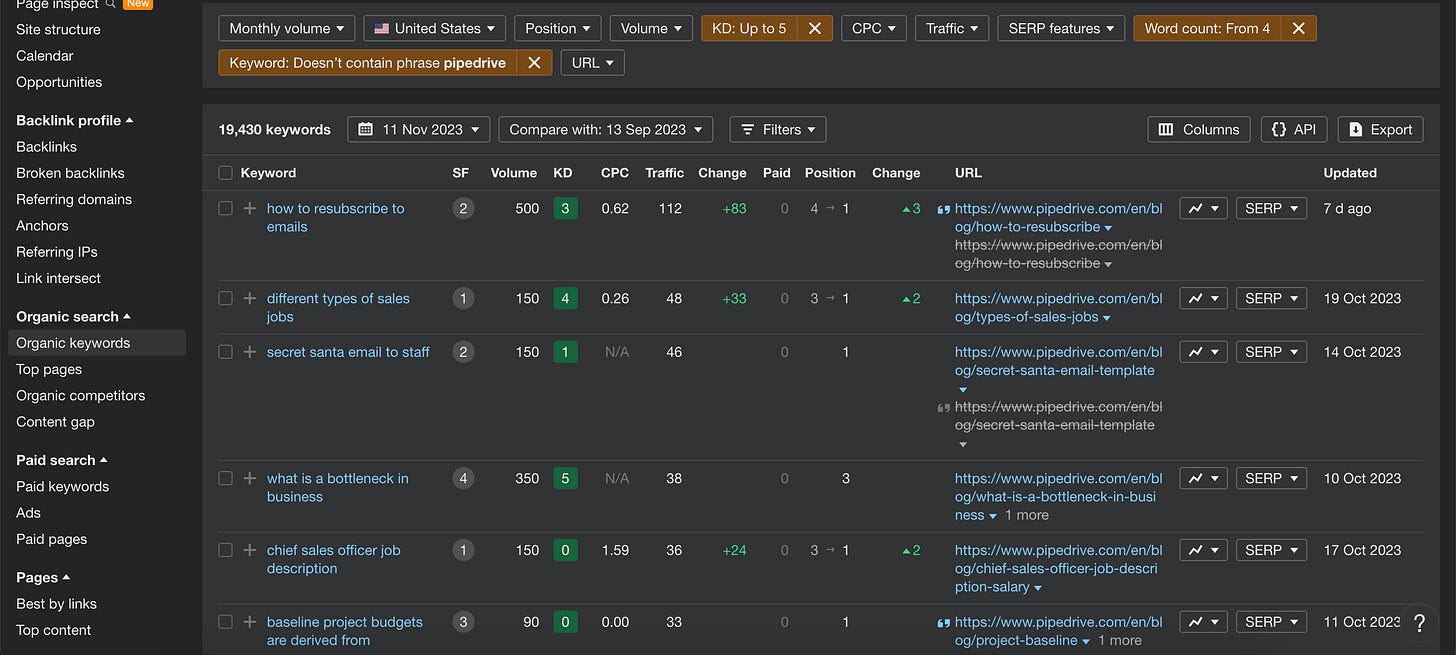Open Broken backlinks in sidebar
This screenshot has width=1456, height=655.
pos(70,173)
